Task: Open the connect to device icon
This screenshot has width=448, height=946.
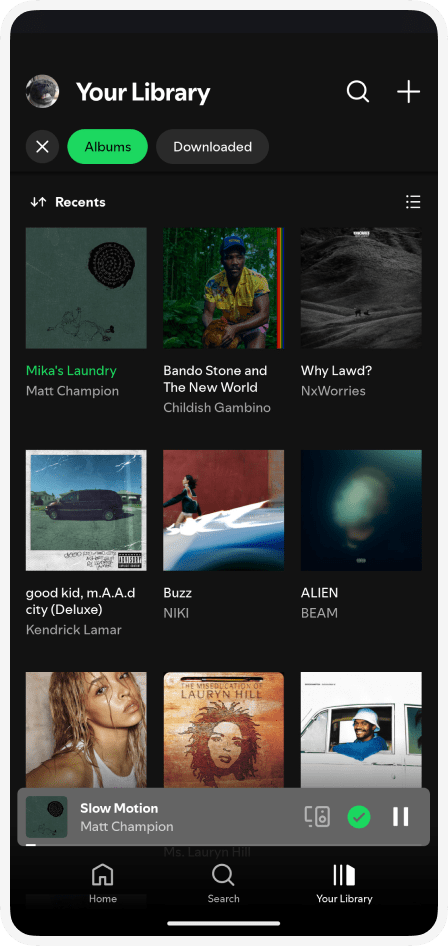Action: coord(317,816)
